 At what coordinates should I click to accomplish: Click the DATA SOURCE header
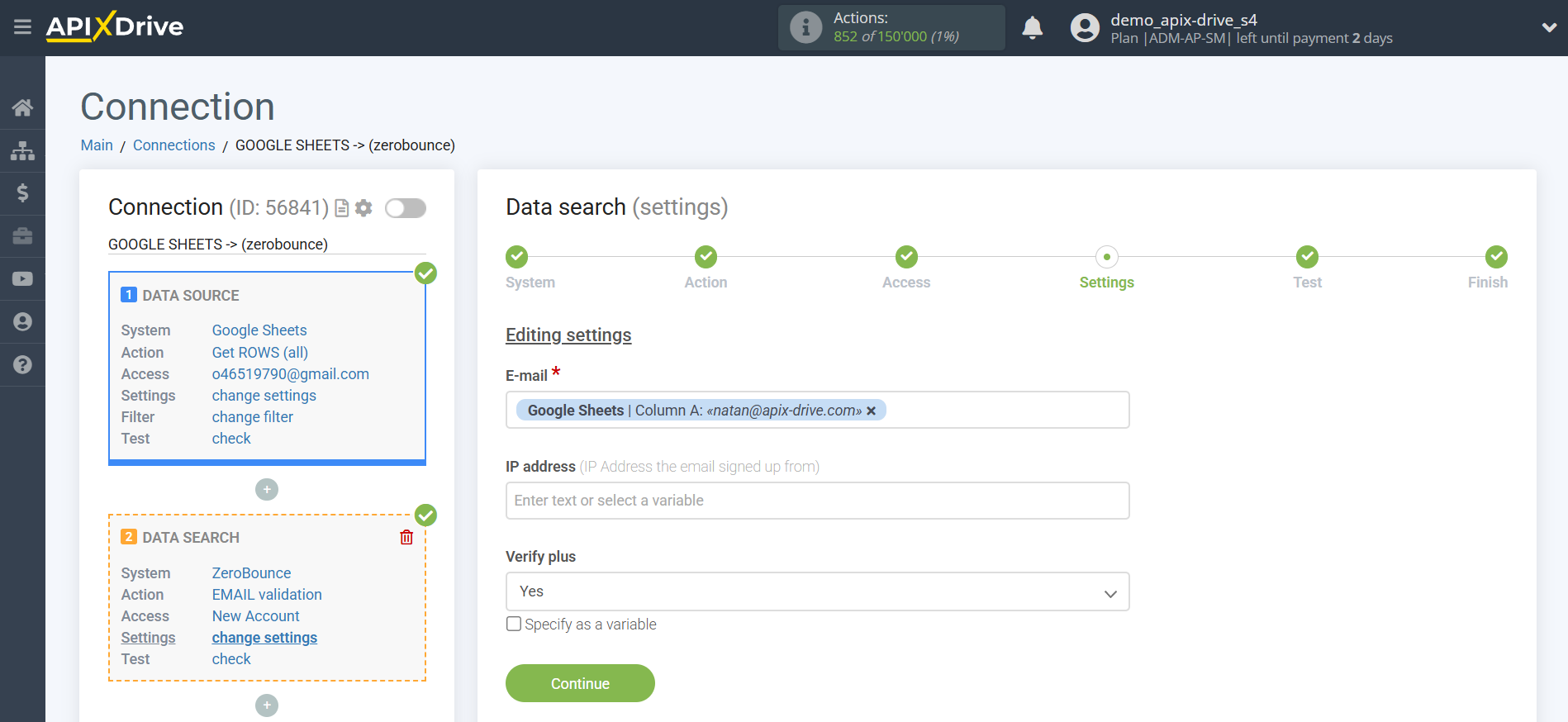[x=191, y=296]
